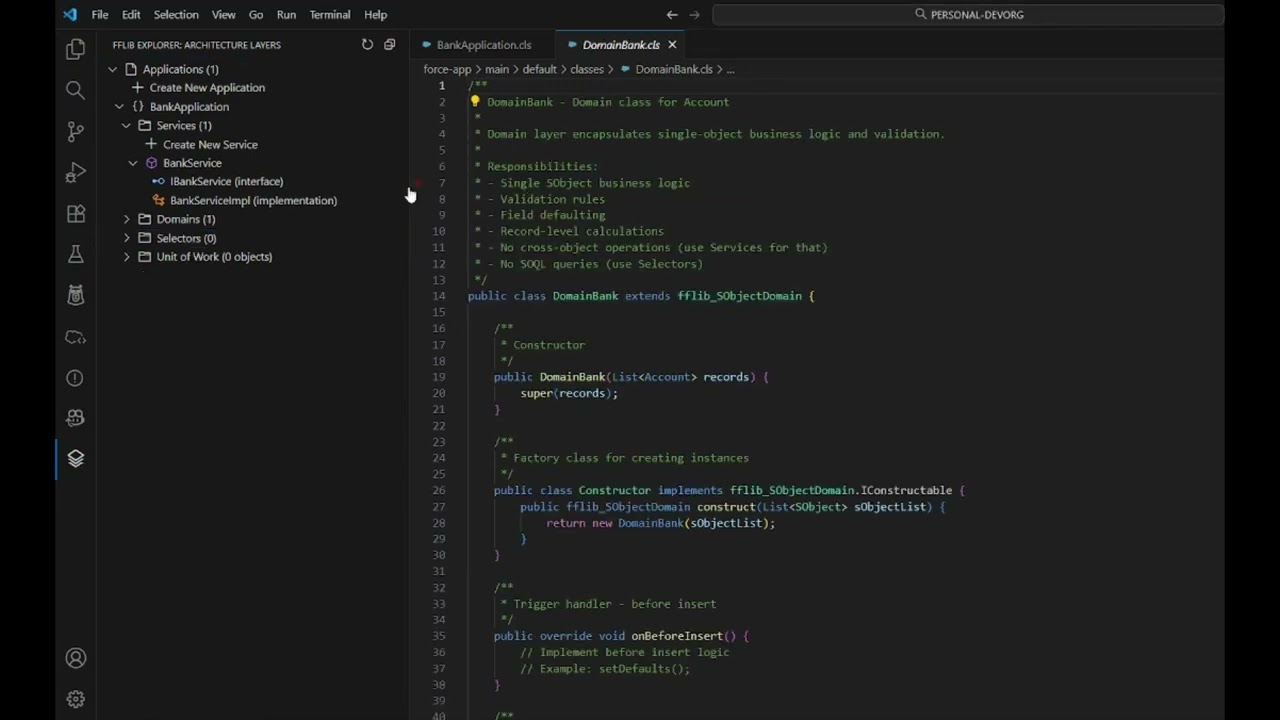This screenshot has height=720, width=1280.
Task: Open the robot agent icon in activity bar
Action: [75, 418]
